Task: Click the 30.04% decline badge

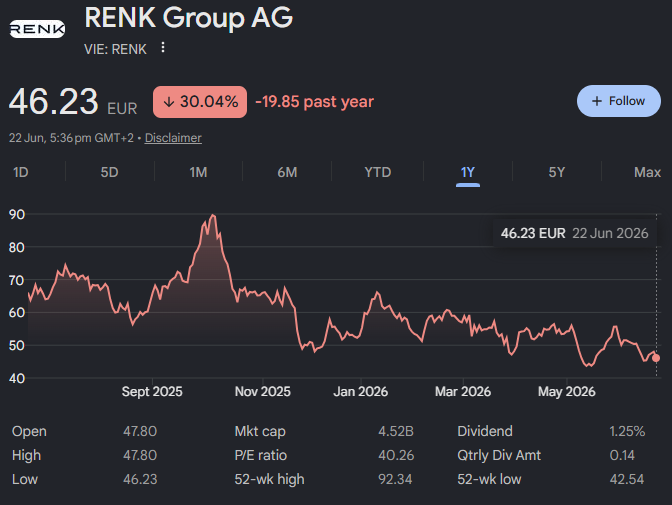Action: pos(200,102)
